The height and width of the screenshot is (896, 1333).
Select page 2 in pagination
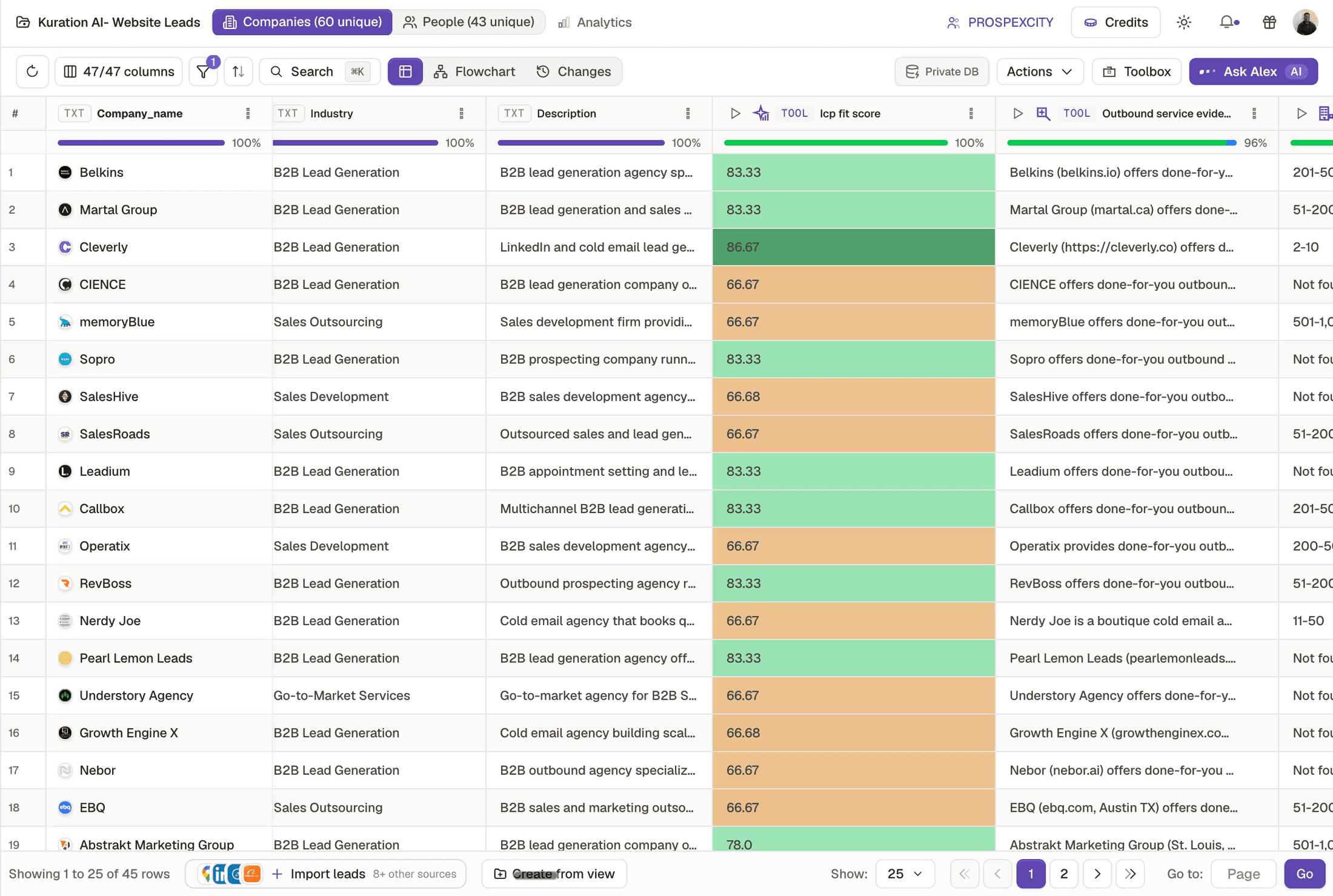pyautogui.click(x=1064, y=874)
